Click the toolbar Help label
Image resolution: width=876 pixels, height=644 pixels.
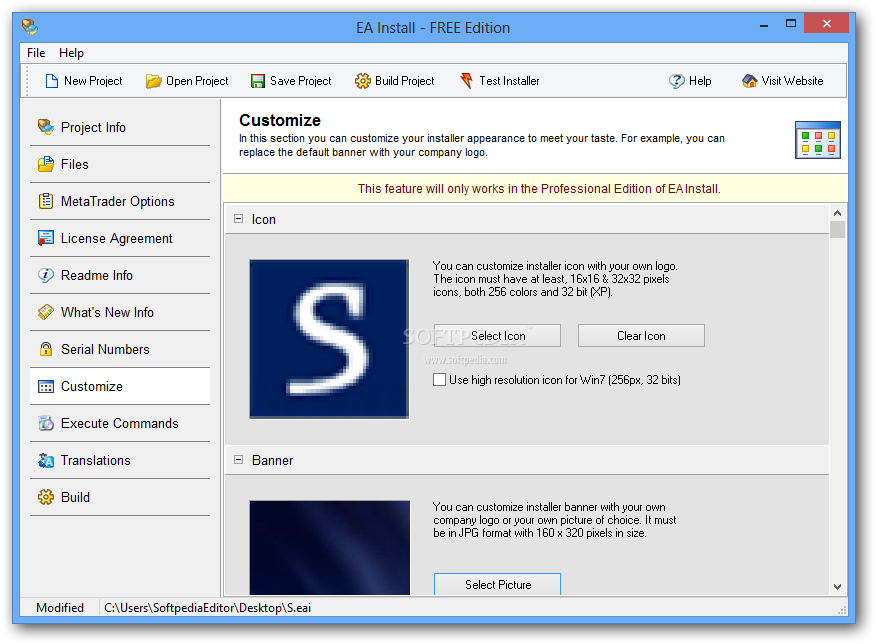700,81
